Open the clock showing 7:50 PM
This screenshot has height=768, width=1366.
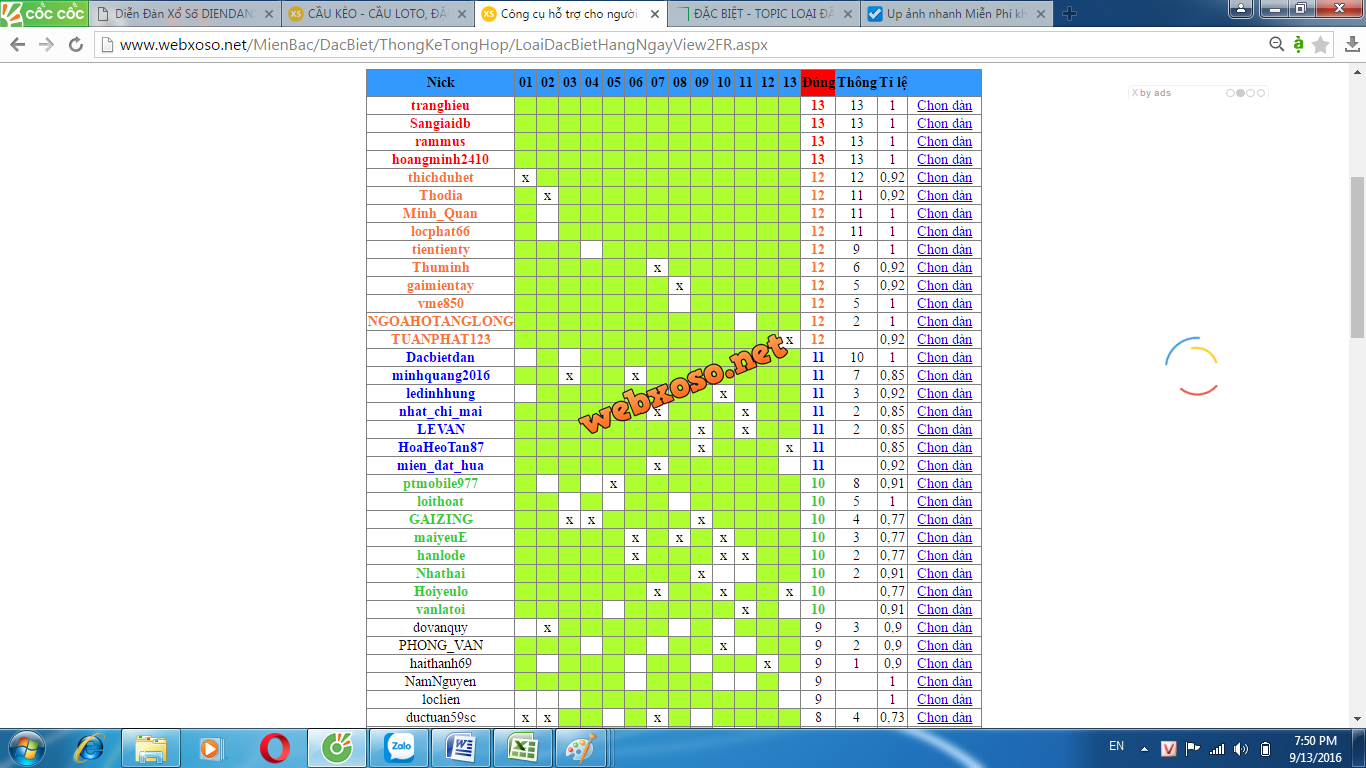coord(1315,741)
